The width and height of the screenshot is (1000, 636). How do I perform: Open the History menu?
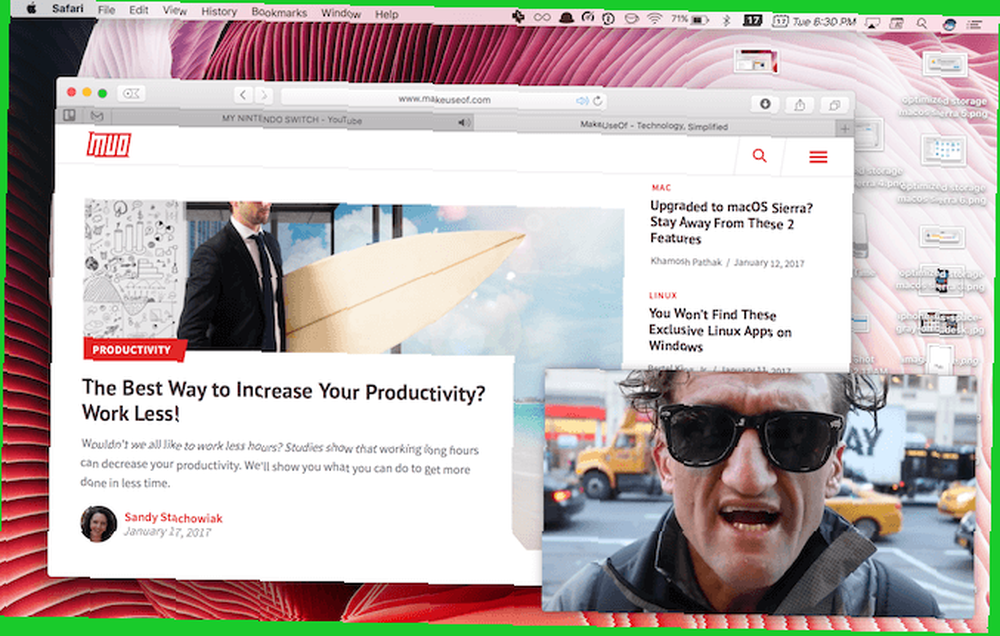(219, 11)
